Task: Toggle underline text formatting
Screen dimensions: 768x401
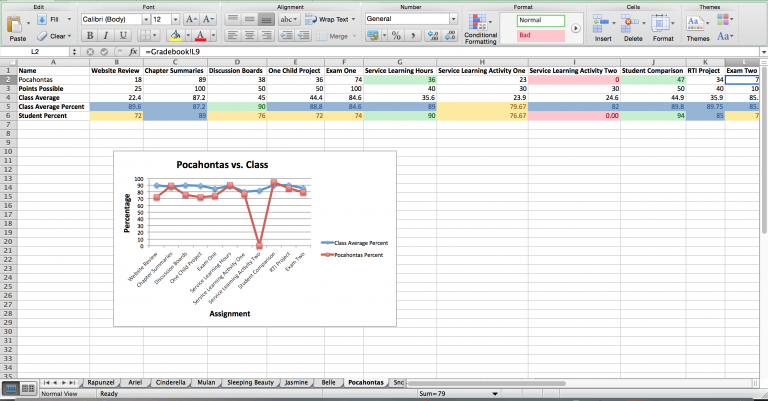Action: pyautogui.click(x=122, y=35)
